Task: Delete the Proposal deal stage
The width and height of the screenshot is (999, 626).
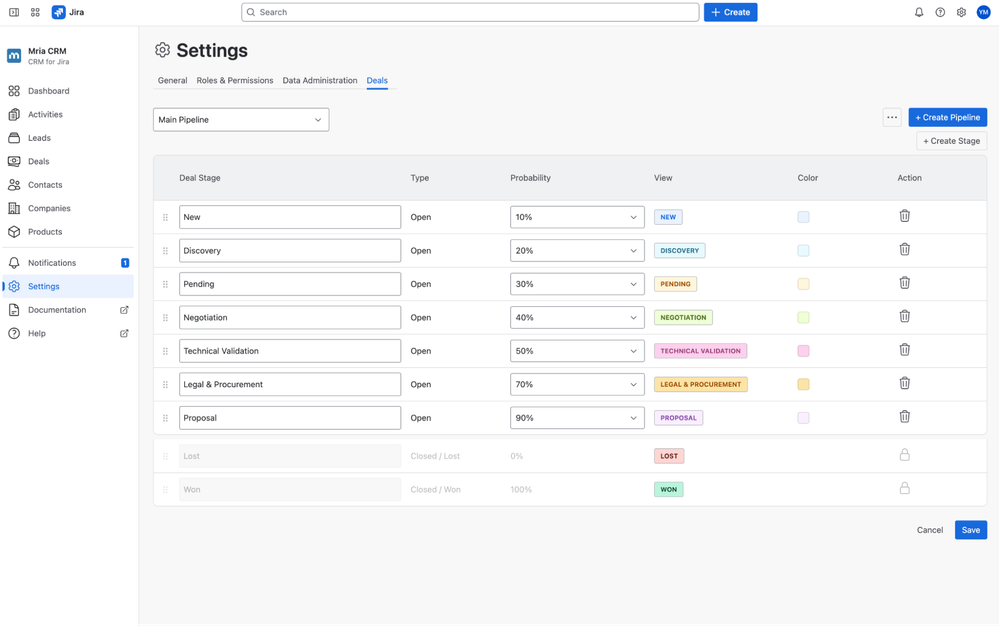Action: 904,416
